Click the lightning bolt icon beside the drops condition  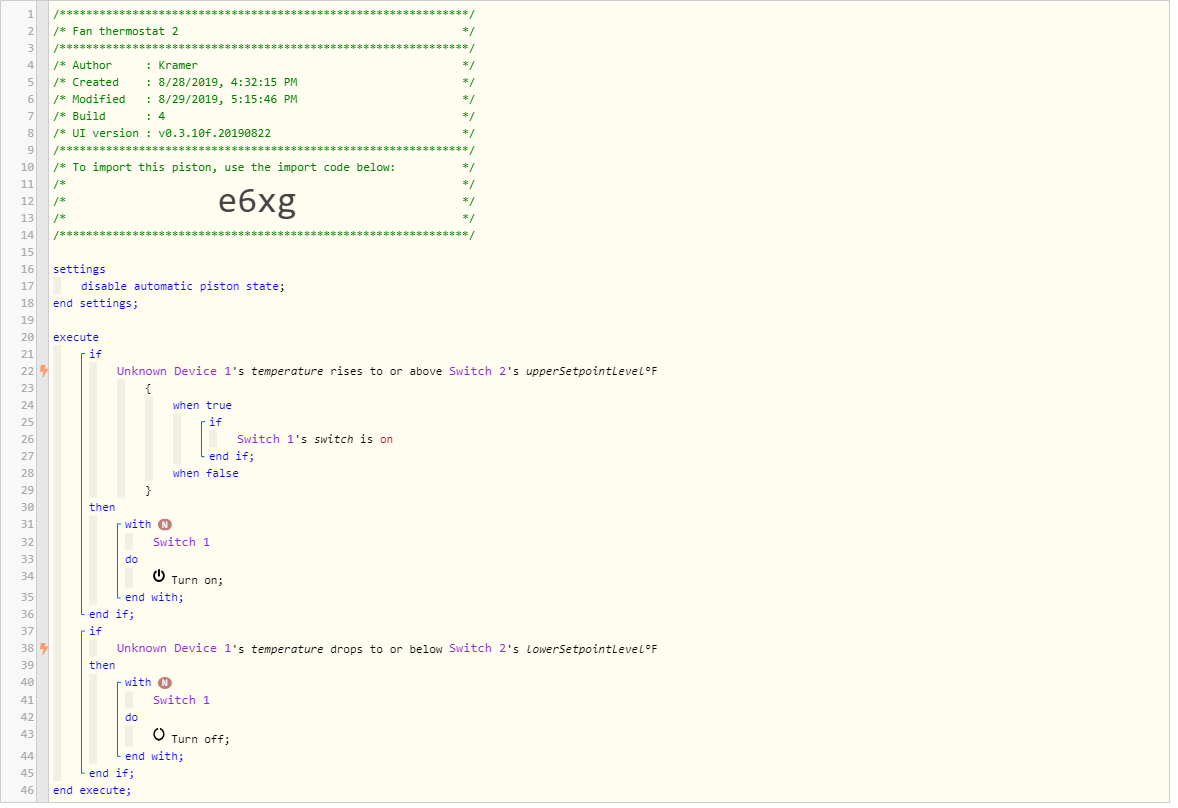pos(44,648)
